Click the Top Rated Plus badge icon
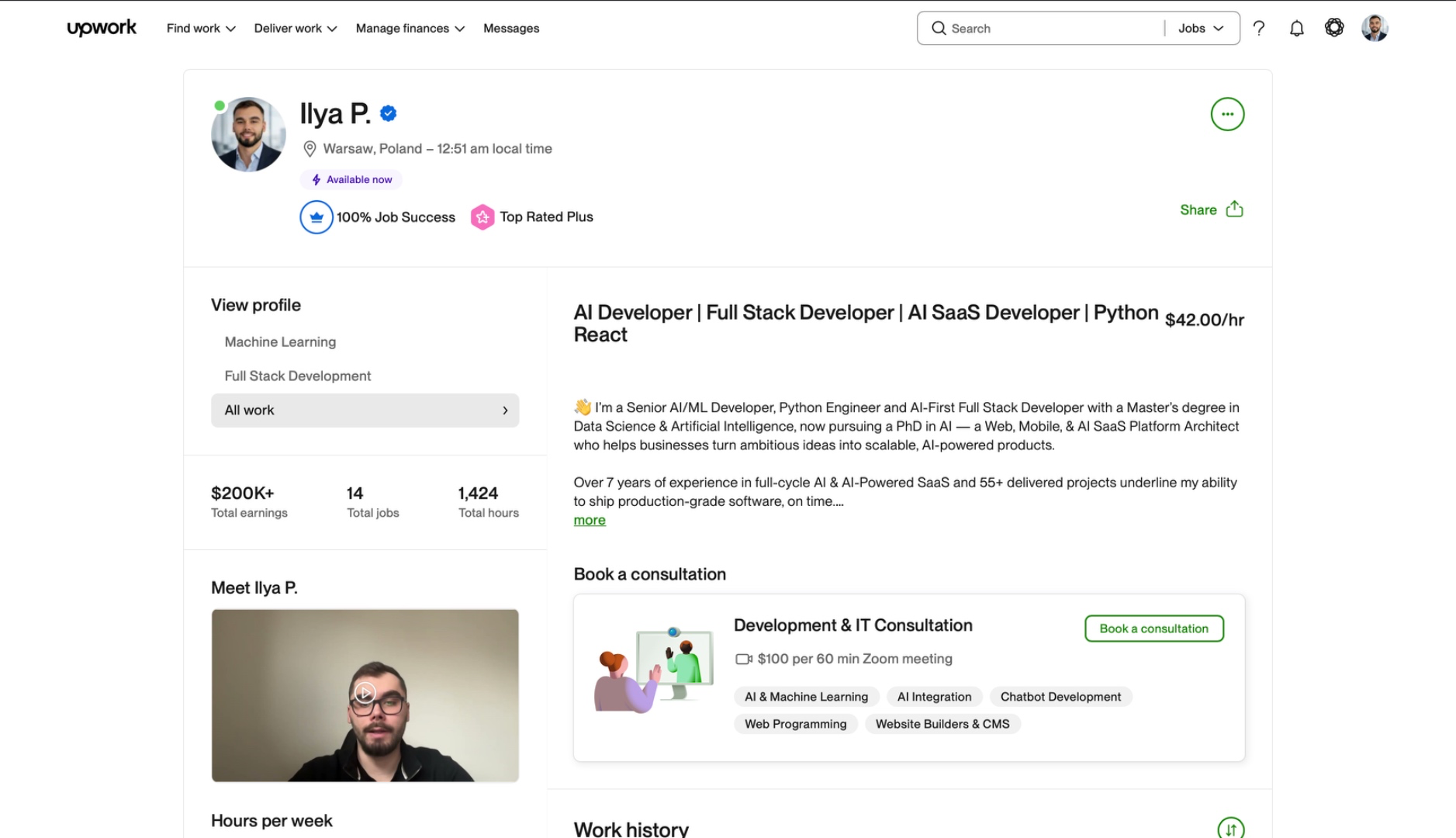 [482, 217]
